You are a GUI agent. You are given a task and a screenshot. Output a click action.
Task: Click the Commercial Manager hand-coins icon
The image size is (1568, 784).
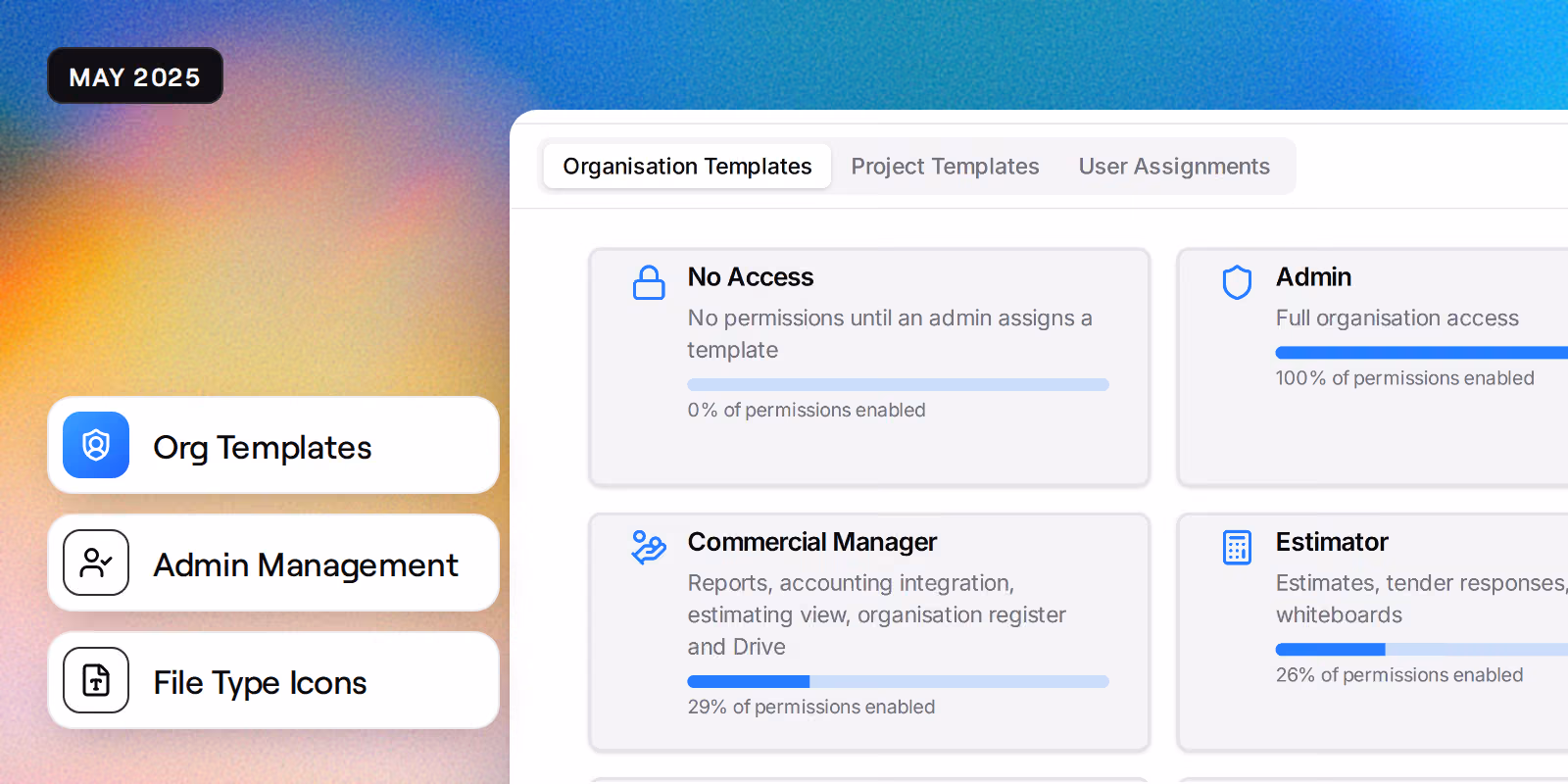[649, 548]
